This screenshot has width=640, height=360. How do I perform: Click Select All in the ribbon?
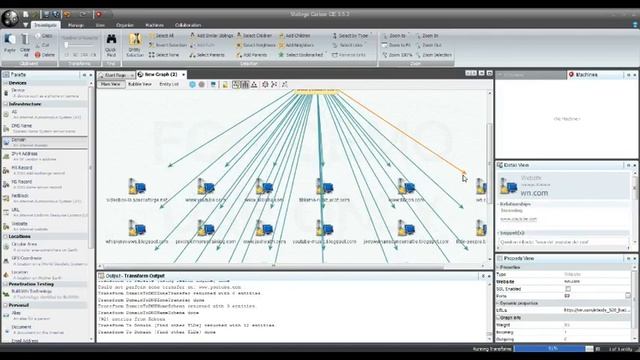[162, 36]
